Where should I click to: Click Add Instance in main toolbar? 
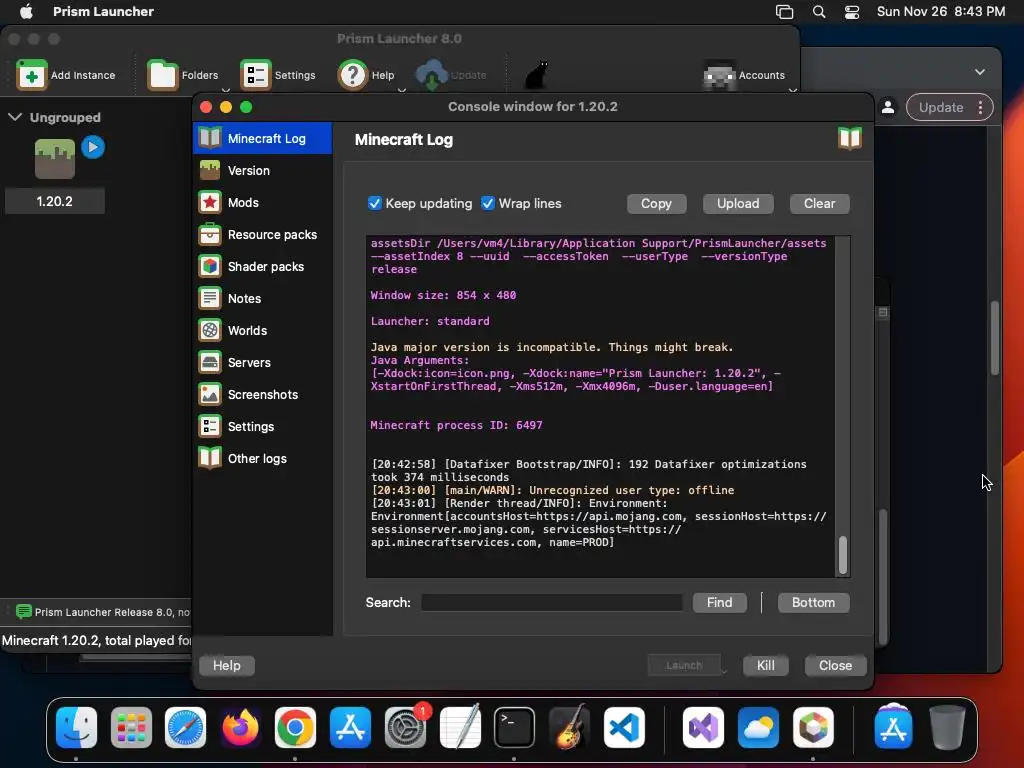(x=66, y=75)
